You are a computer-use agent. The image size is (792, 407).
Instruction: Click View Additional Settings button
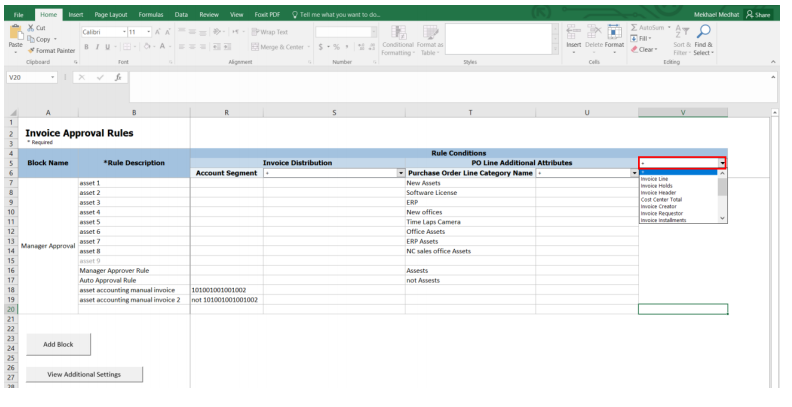pyautogui.click(x=84, y=374)
